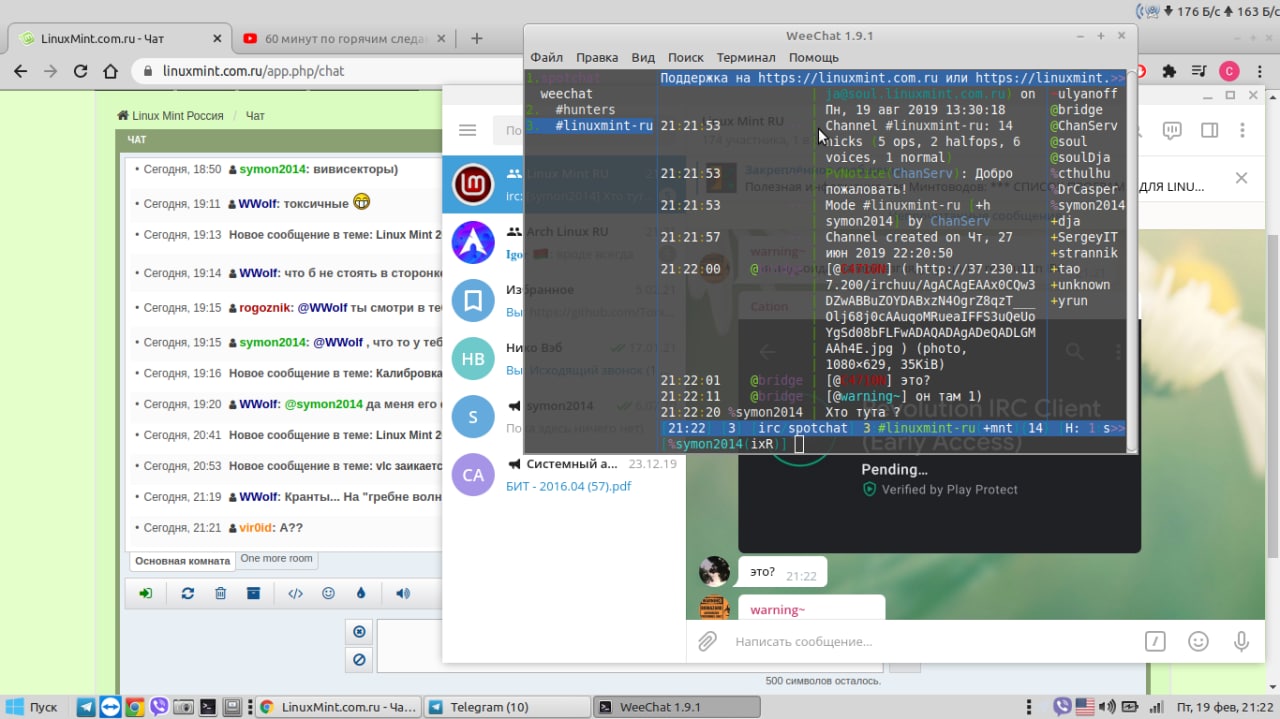
Task: Attach a file with the Telegram paperclip icon
Action: pos(707,641)
